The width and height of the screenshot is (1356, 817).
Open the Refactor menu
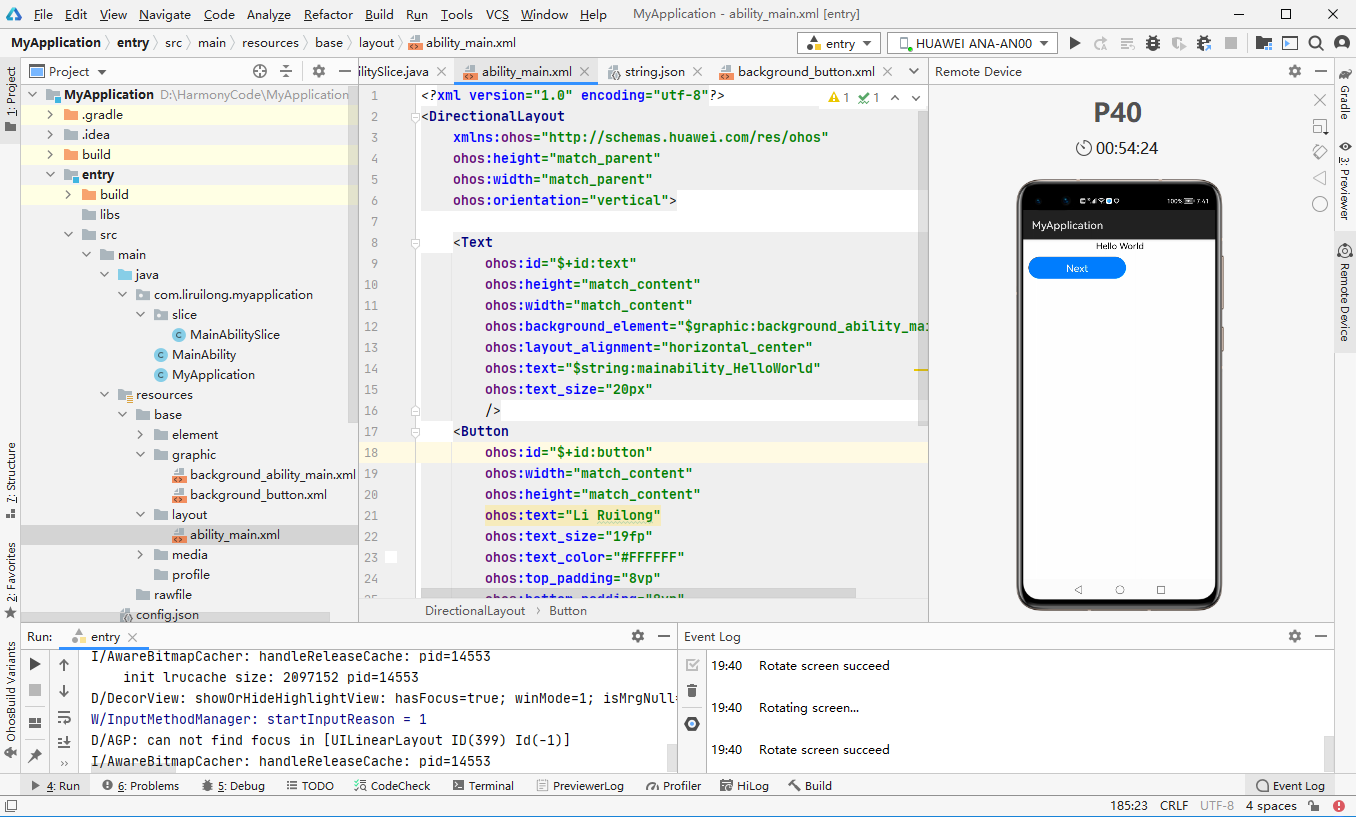pyautogui.click(x=328, y=14)
